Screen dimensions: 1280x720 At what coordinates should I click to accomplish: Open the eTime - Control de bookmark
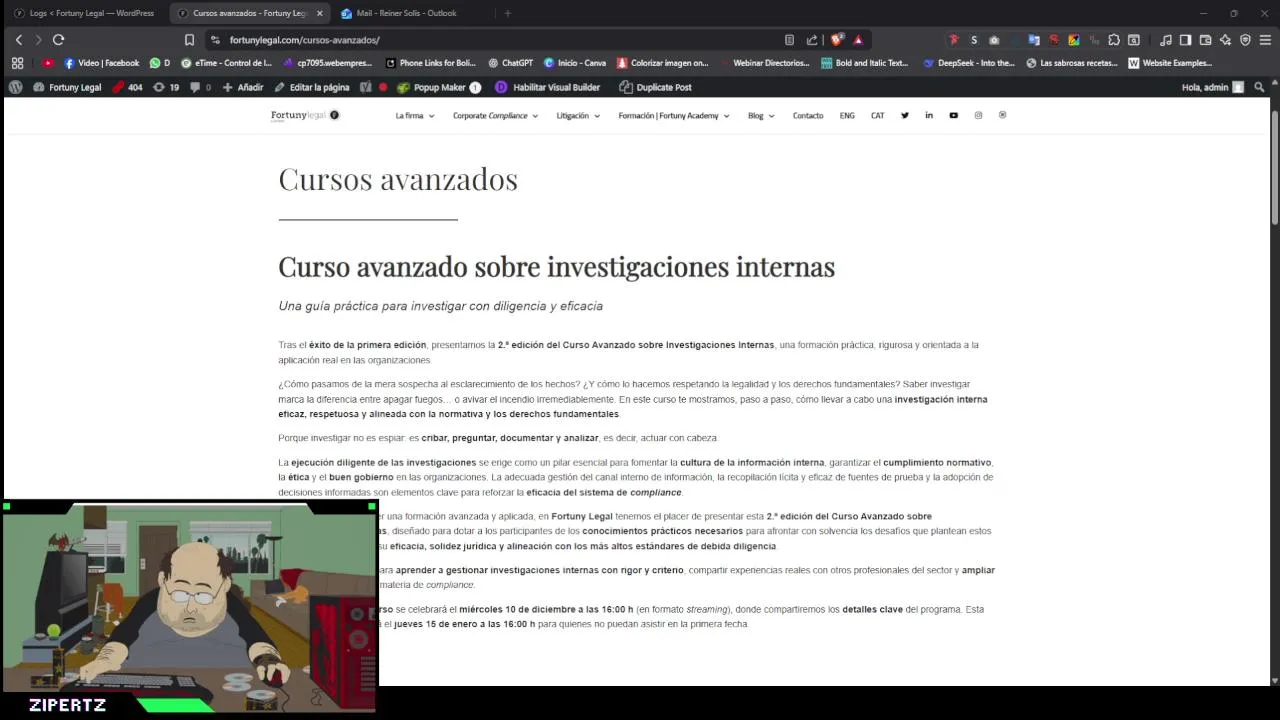pos(226,63)
